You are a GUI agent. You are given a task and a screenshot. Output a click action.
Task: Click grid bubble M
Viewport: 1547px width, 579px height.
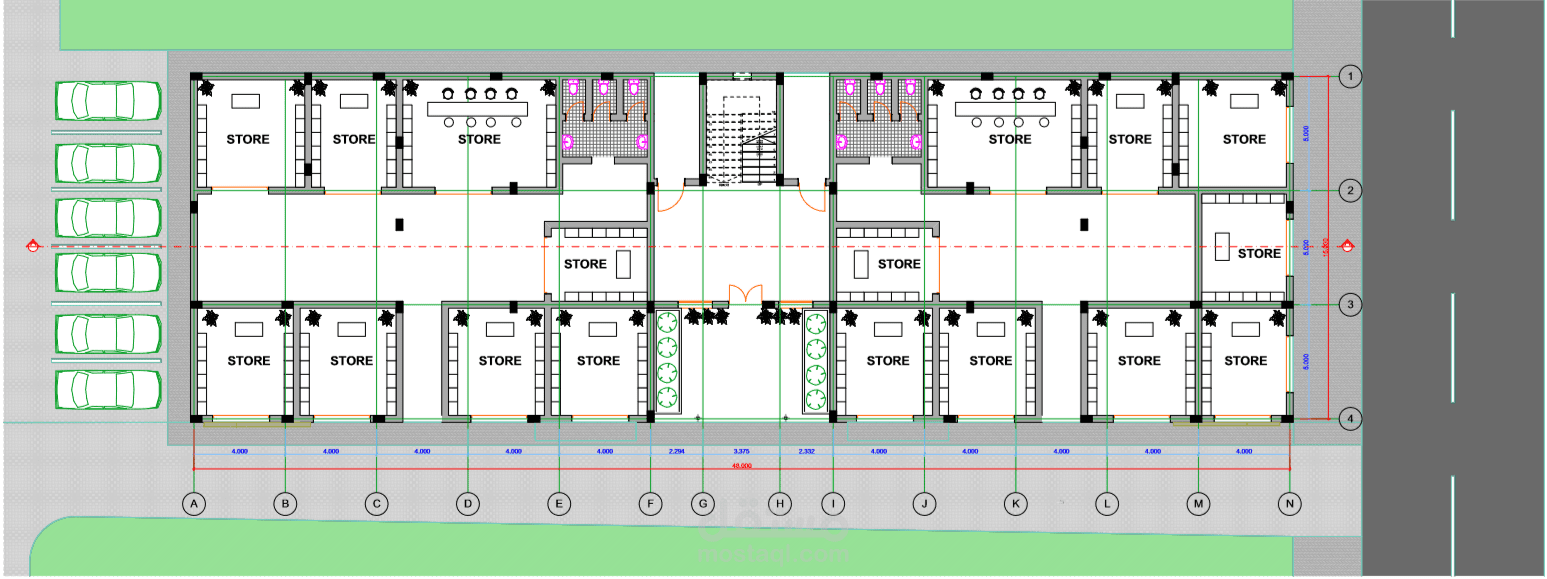(1198, 504)
